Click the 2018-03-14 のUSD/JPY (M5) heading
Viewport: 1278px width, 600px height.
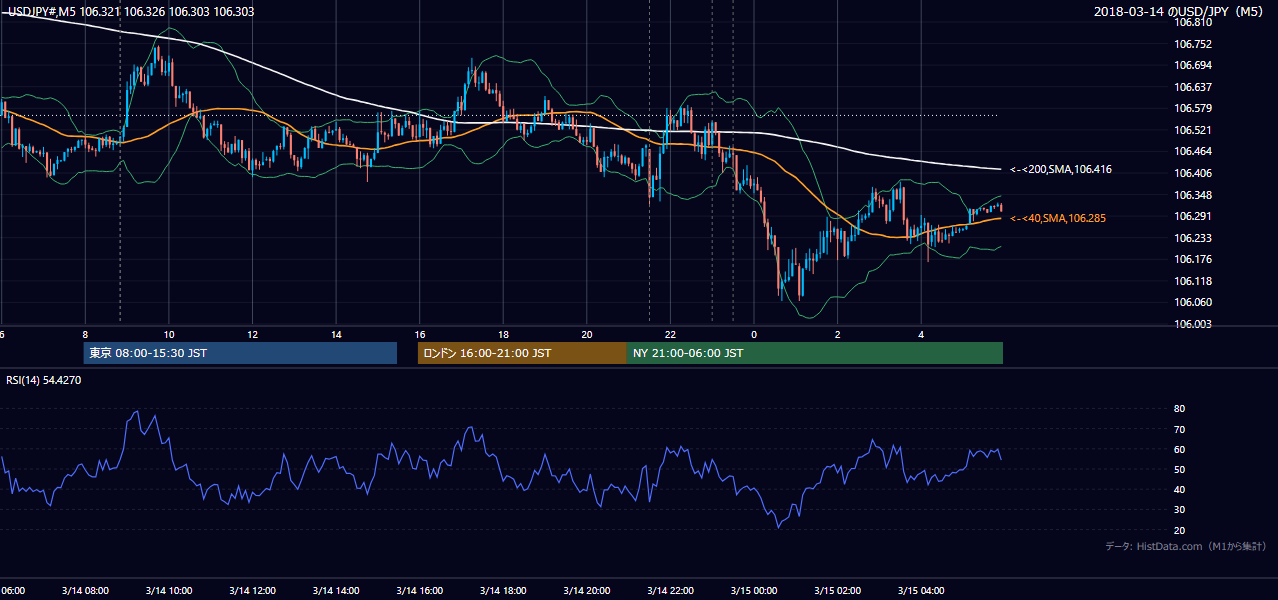tap(1179, 11)
